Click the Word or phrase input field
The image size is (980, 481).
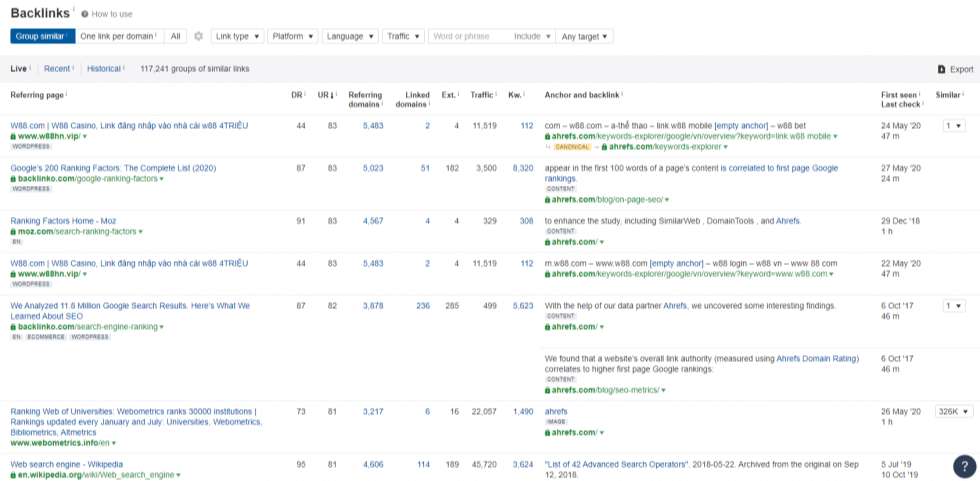[x=469, y=36]
